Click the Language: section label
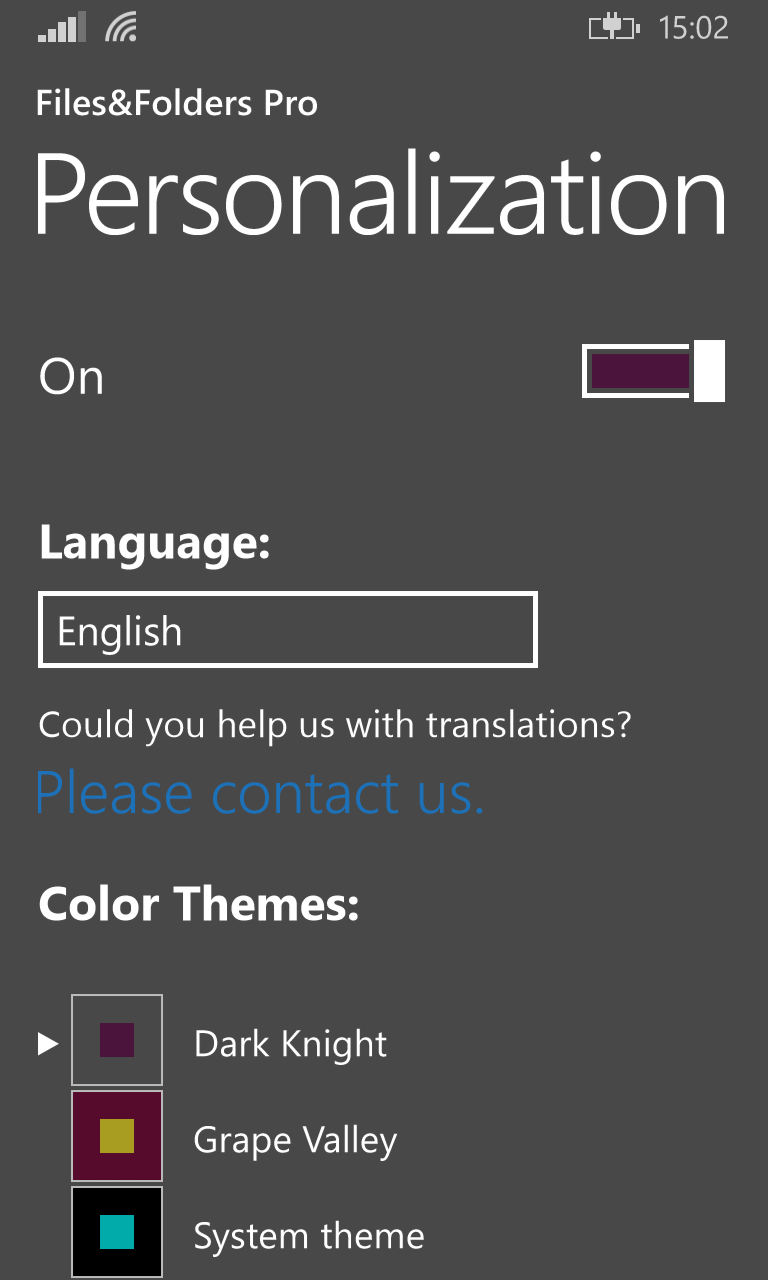This screenshot has width=768, height=1280. tap(154, 544)
